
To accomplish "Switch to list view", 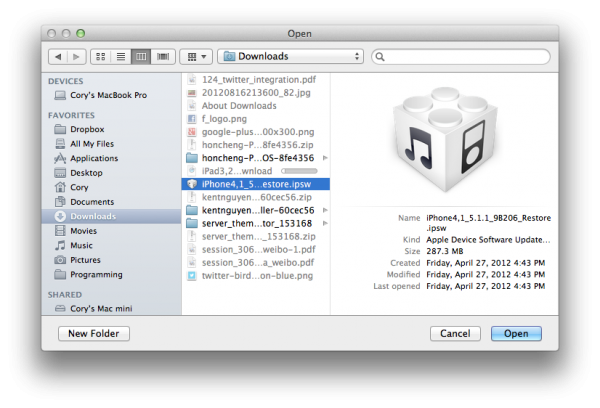I will 121,56.
